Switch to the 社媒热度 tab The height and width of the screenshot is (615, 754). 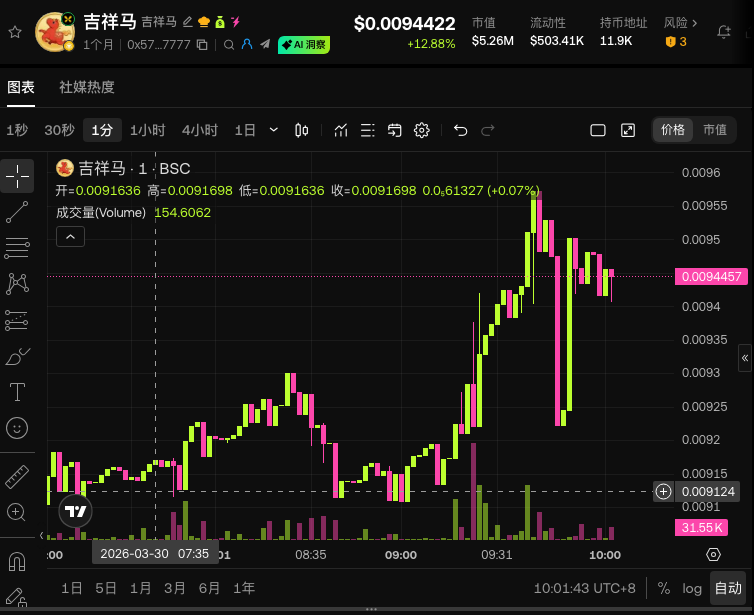pos(87,87)
